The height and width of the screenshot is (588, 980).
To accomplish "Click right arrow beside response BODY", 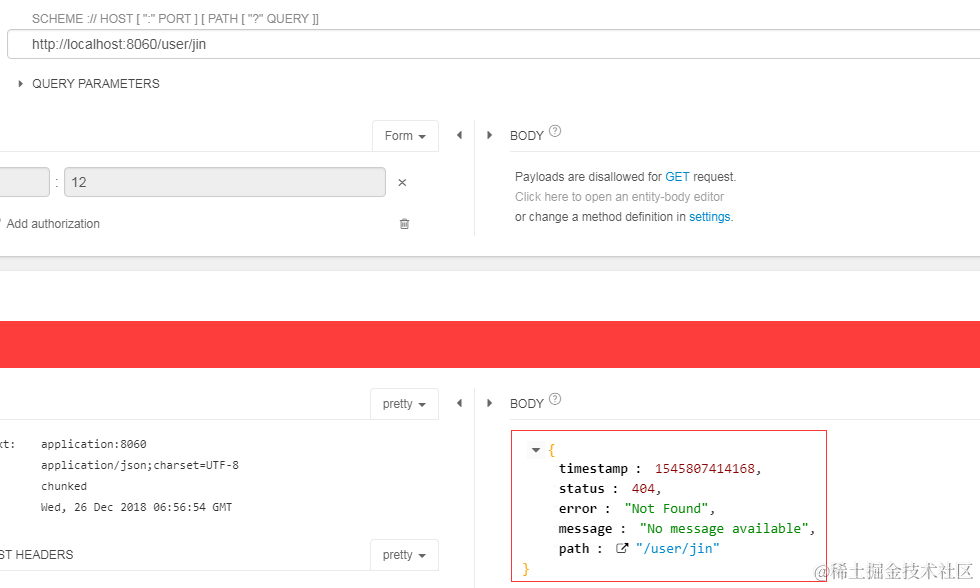I will click(489, 403).
